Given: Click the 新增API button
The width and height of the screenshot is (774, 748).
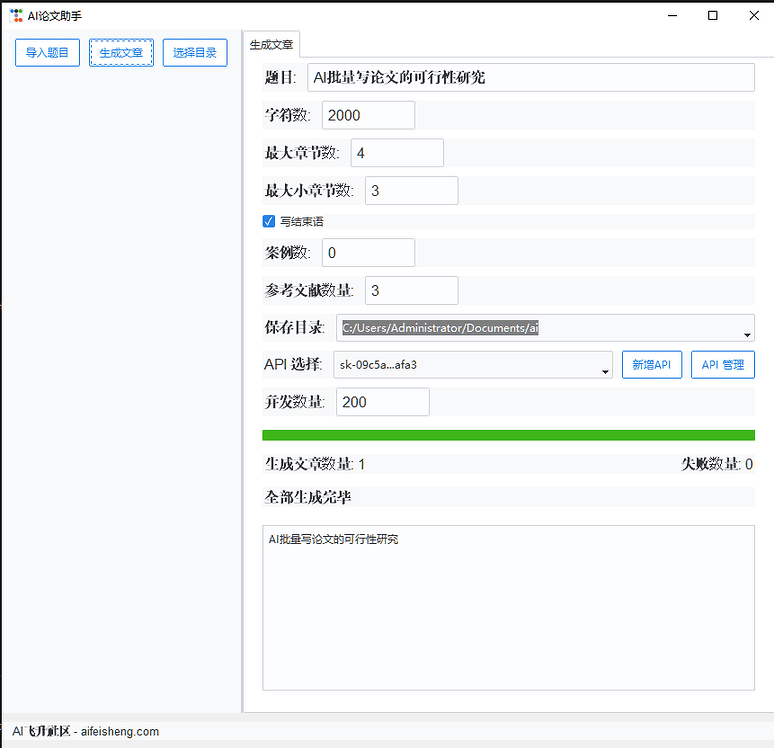Looking at the screenshot, I should coord(652,365).
